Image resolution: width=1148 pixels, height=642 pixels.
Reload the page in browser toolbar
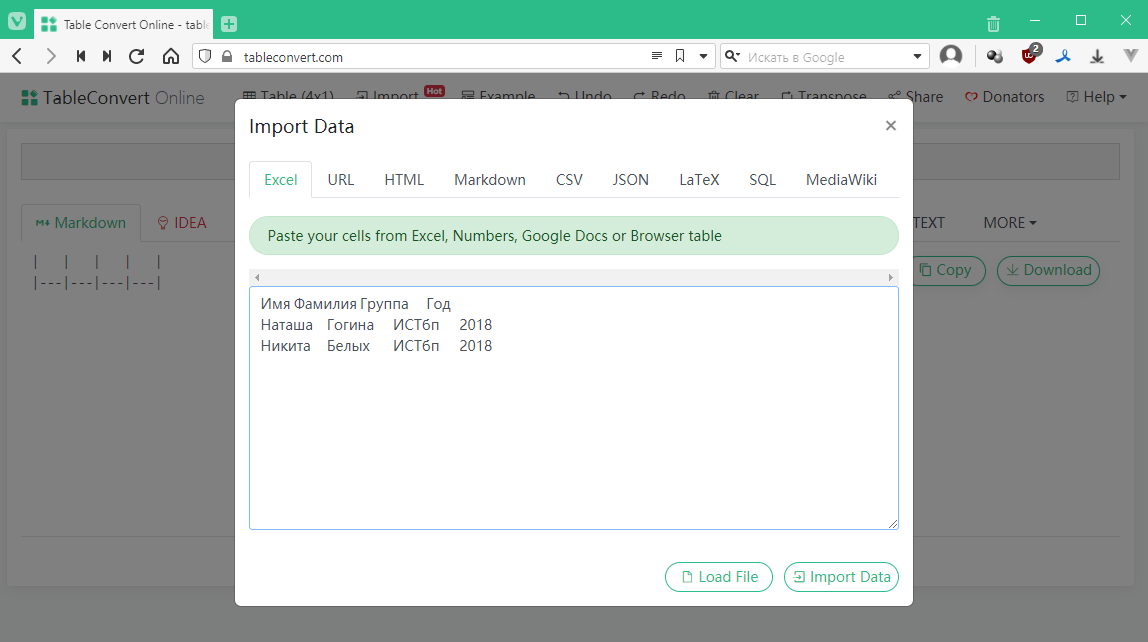137,57
